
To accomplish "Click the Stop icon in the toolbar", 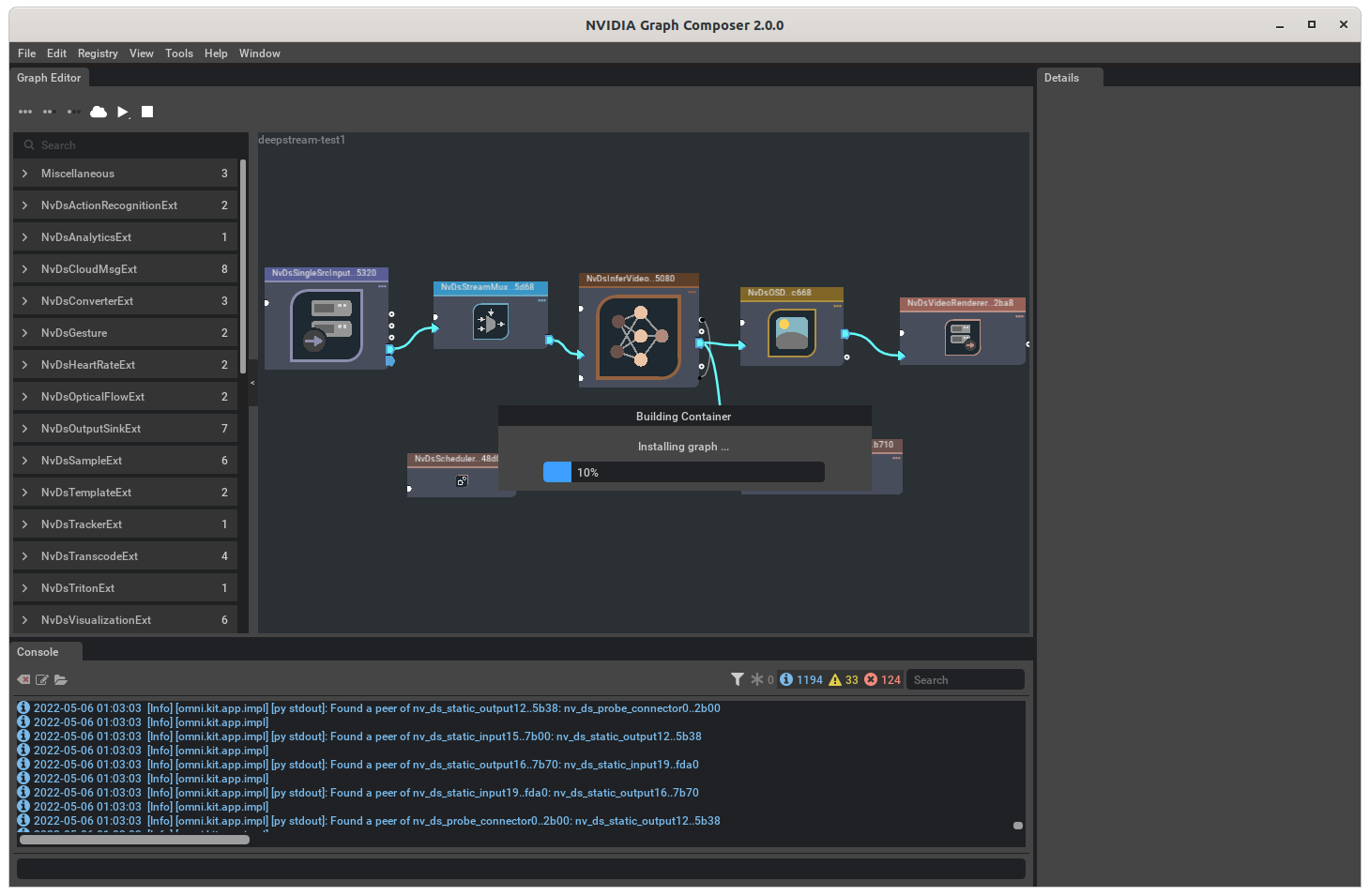I will (147, 112).
